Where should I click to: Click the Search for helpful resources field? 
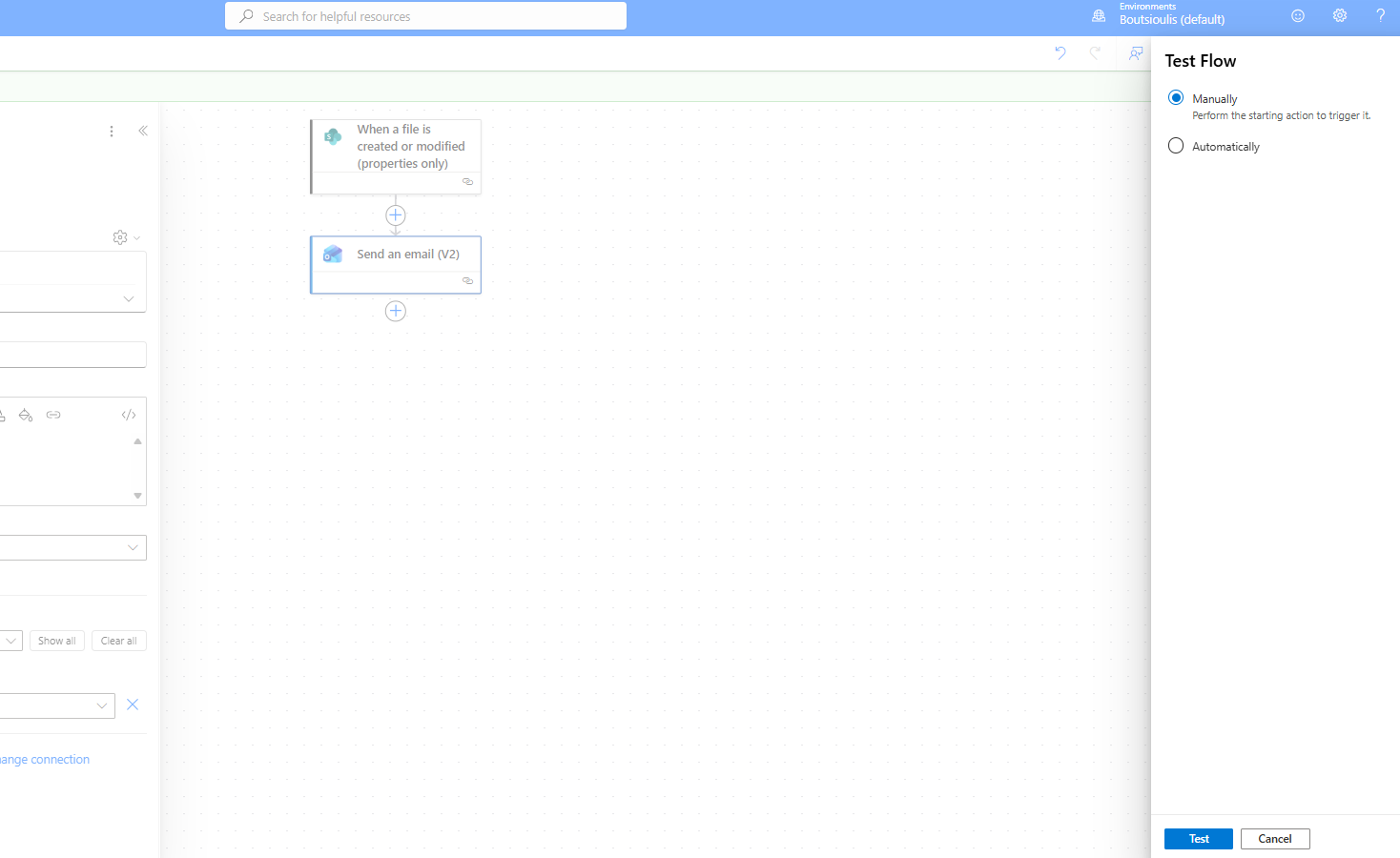[425, 16]
